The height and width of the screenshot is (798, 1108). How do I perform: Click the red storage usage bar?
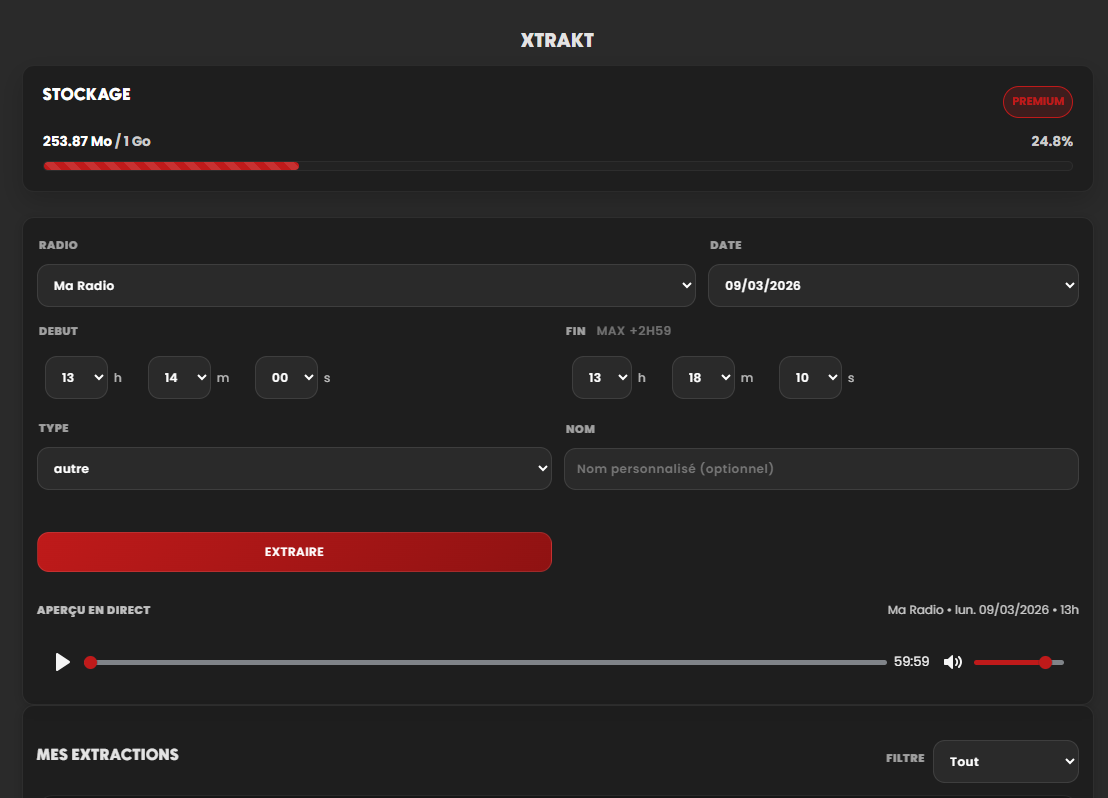coord(171,166)
